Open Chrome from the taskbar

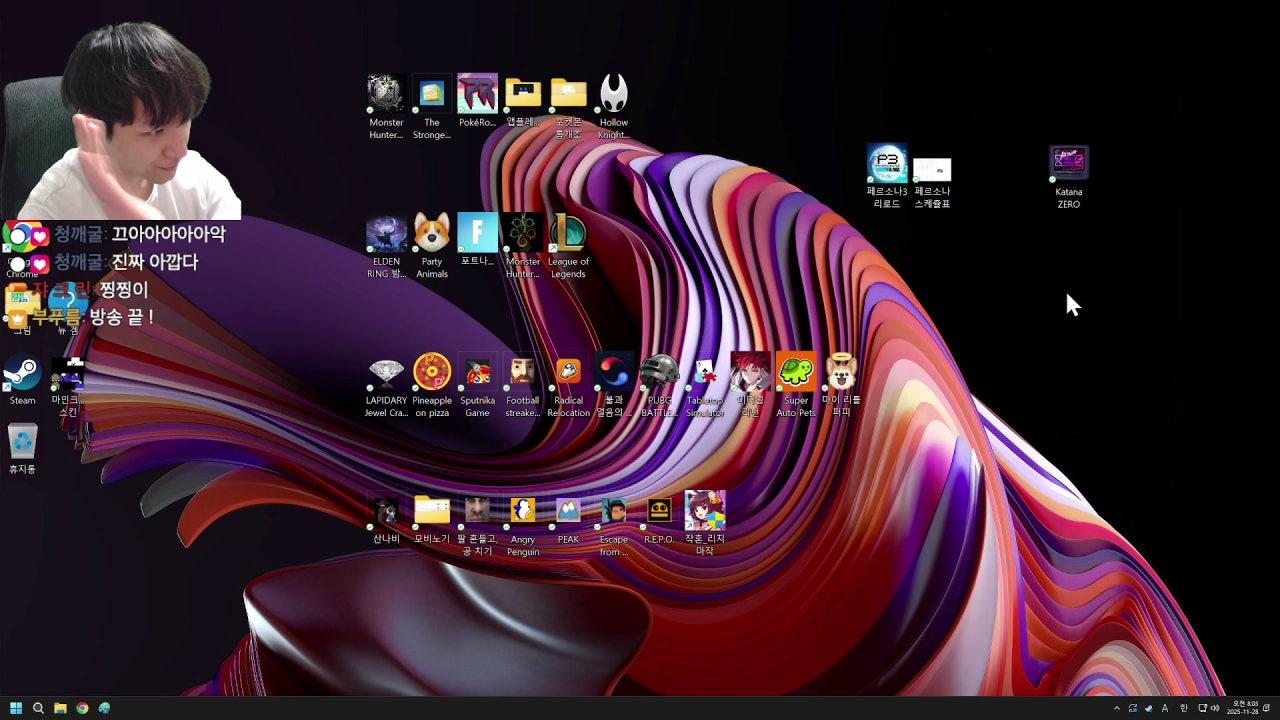(x=82, y=708)
